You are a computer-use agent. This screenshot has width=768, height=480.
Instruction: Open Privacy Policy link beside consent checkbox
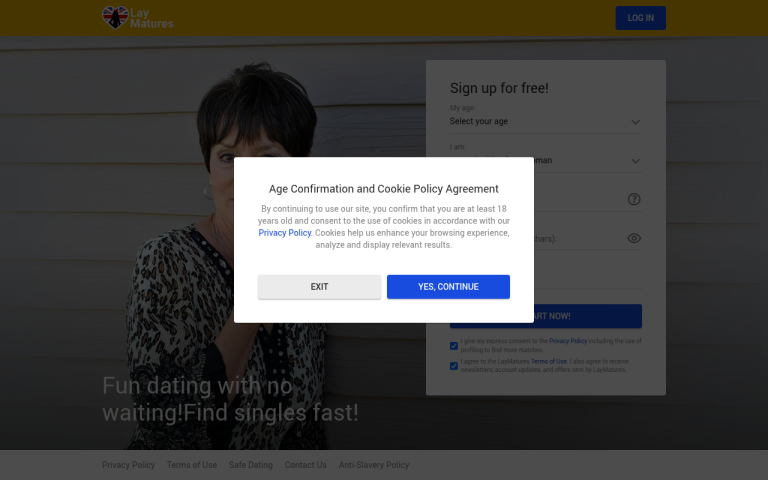[x=568, y=341]
